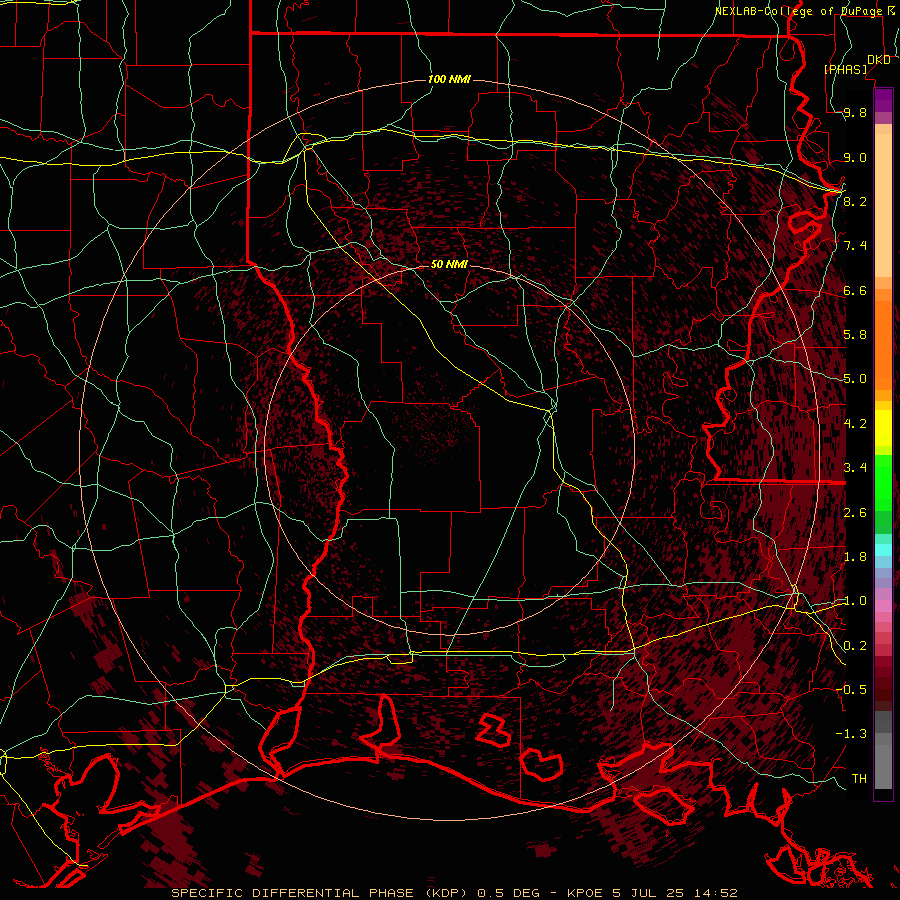Click the 100 NMI range ring label

pos(449,79)
